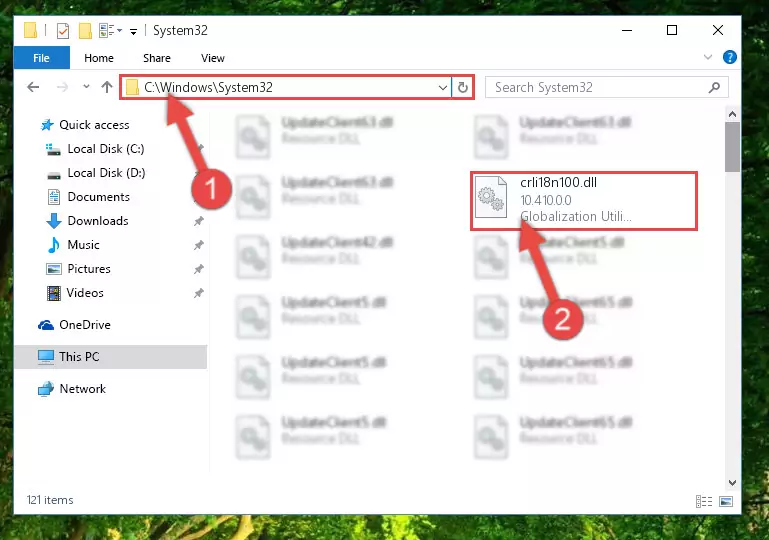Click the Network icon in sidebar

46,389
